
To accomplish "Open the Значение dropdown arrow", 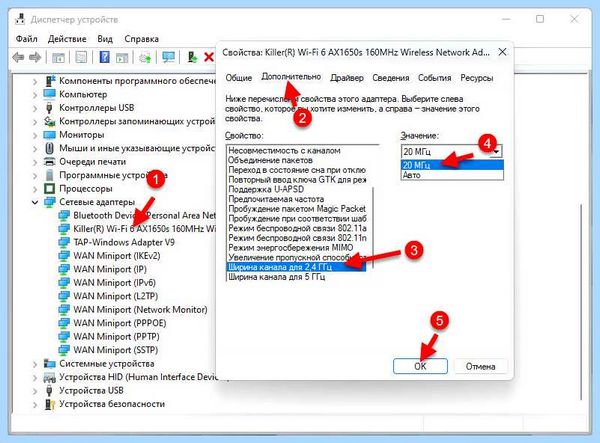I will pyautogui.click(x=496, y=151).
